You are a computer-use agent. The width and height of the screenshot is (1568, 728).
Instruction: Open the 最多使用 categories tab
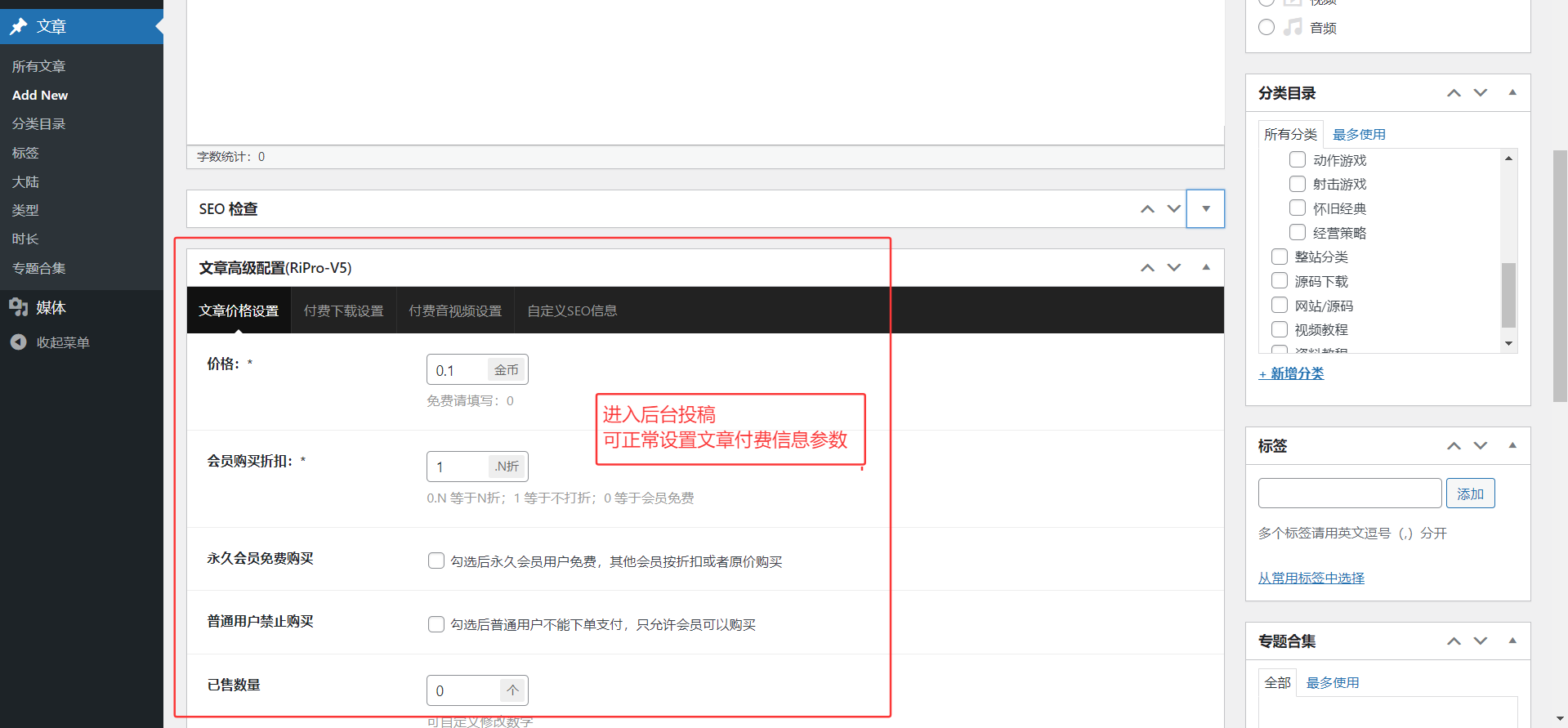1359,134
